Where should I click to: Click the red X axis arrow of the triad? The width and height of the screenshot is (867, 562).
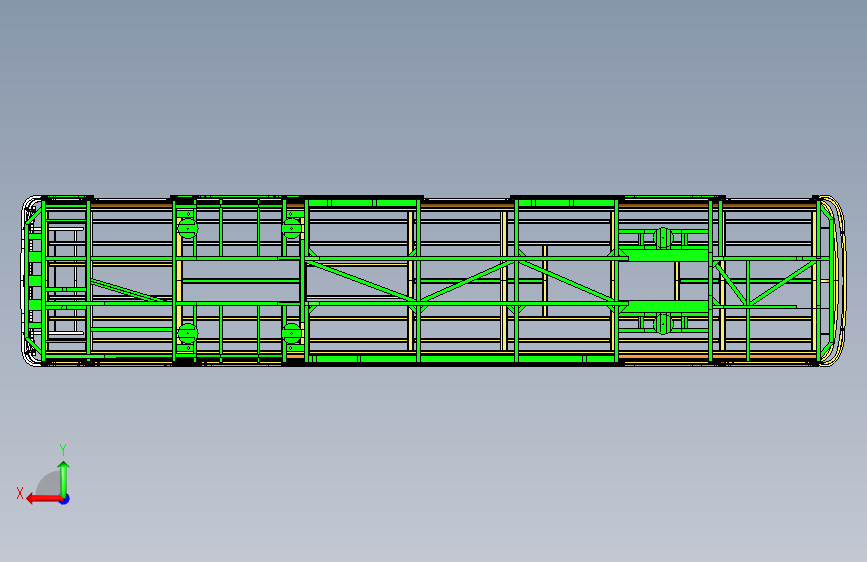(x=44, y=499)
